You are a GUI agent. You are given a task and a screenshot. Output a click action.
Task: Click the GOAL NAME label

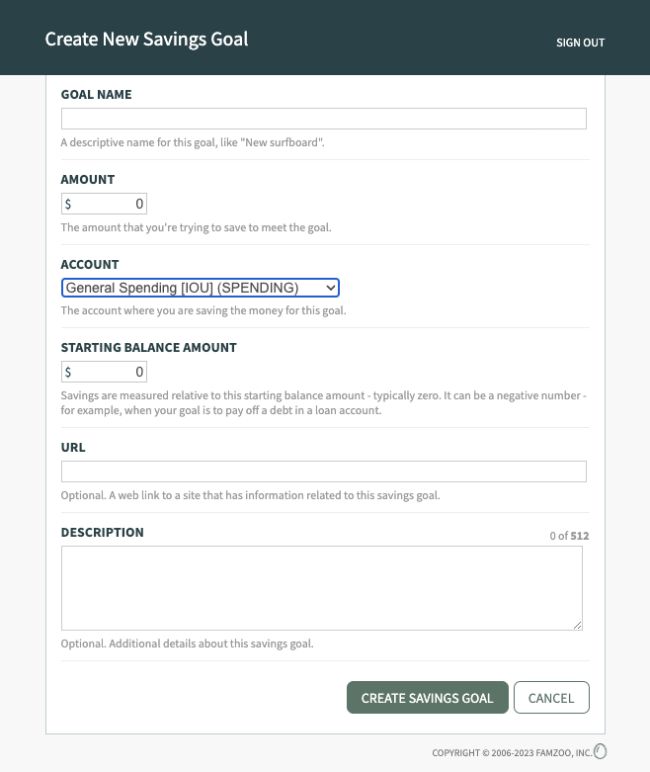(97, 95)
